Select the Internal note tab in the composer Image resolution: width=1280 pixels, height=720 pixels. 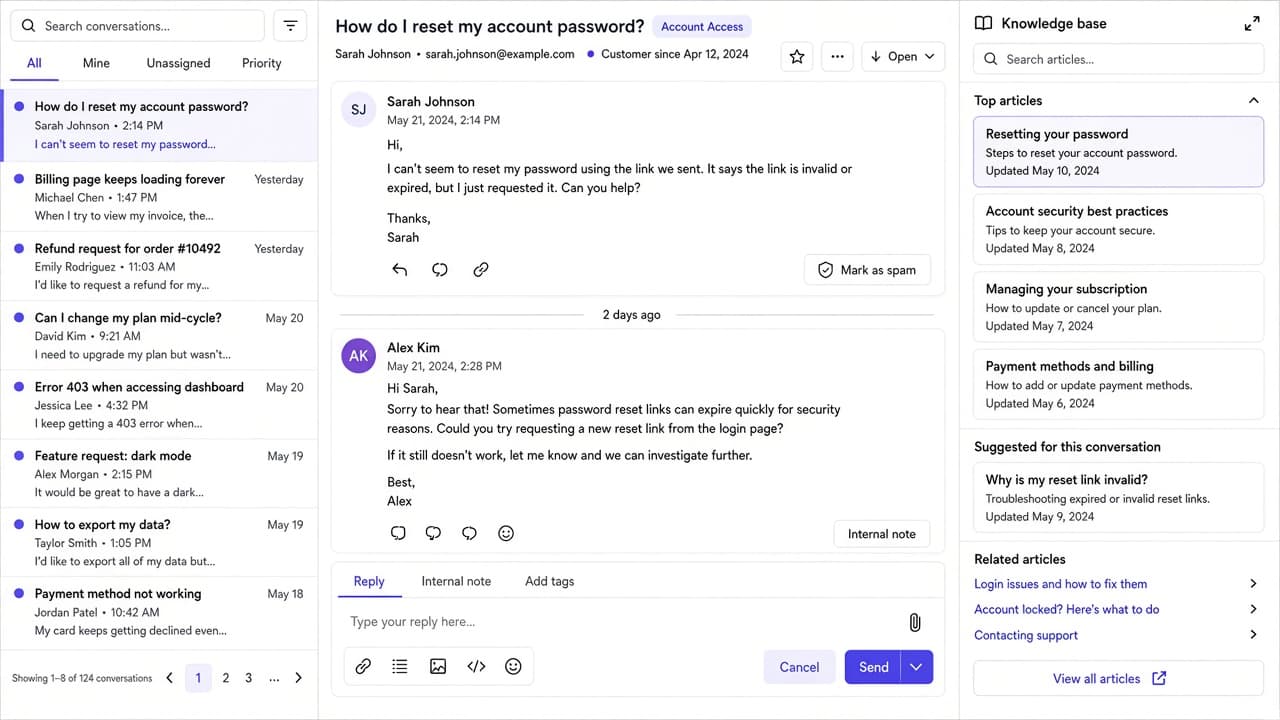pos(456,581)
